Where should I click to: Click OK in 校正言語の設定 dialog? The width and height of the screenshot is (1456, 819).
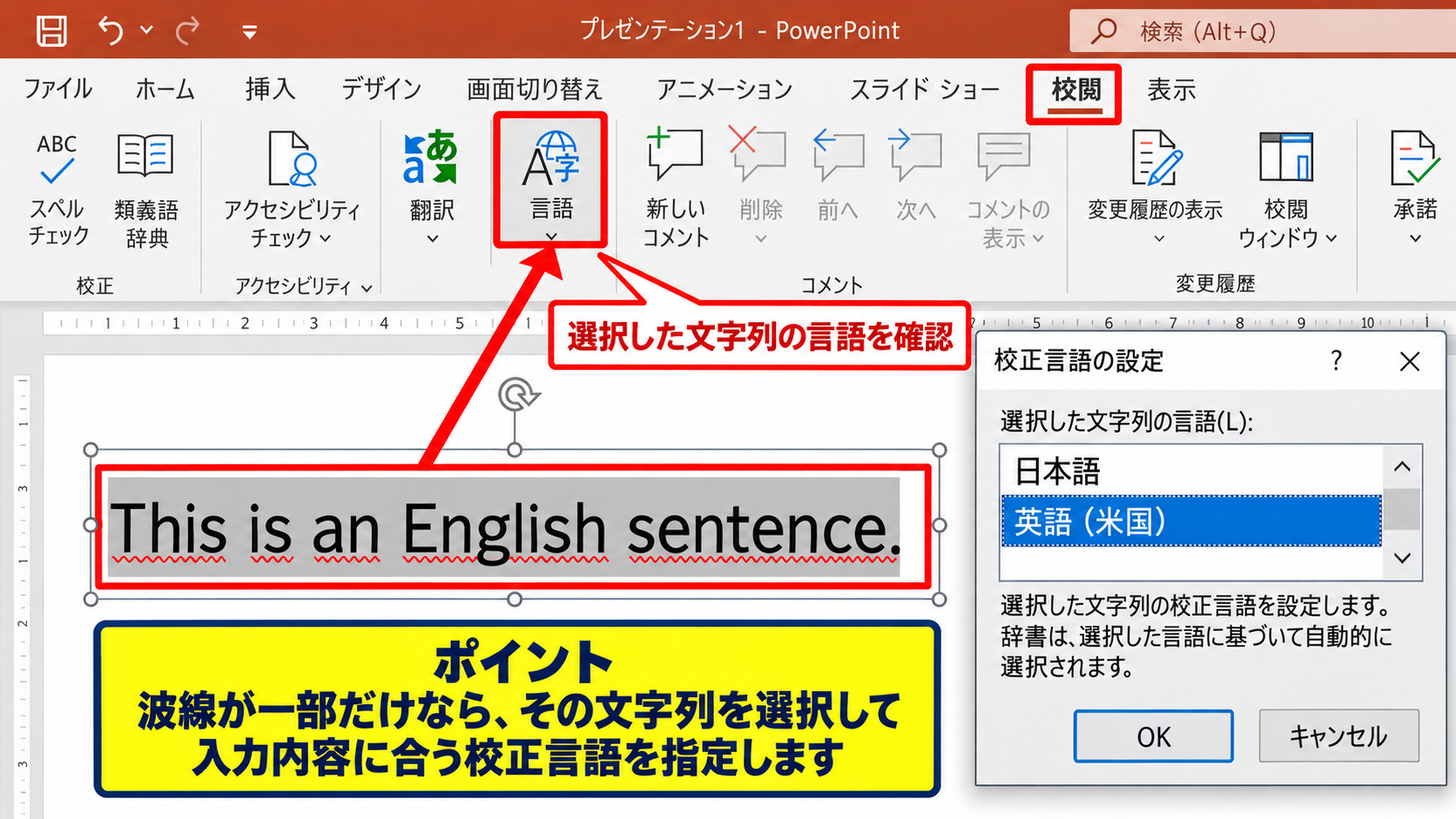click(x=1153, y=736)
